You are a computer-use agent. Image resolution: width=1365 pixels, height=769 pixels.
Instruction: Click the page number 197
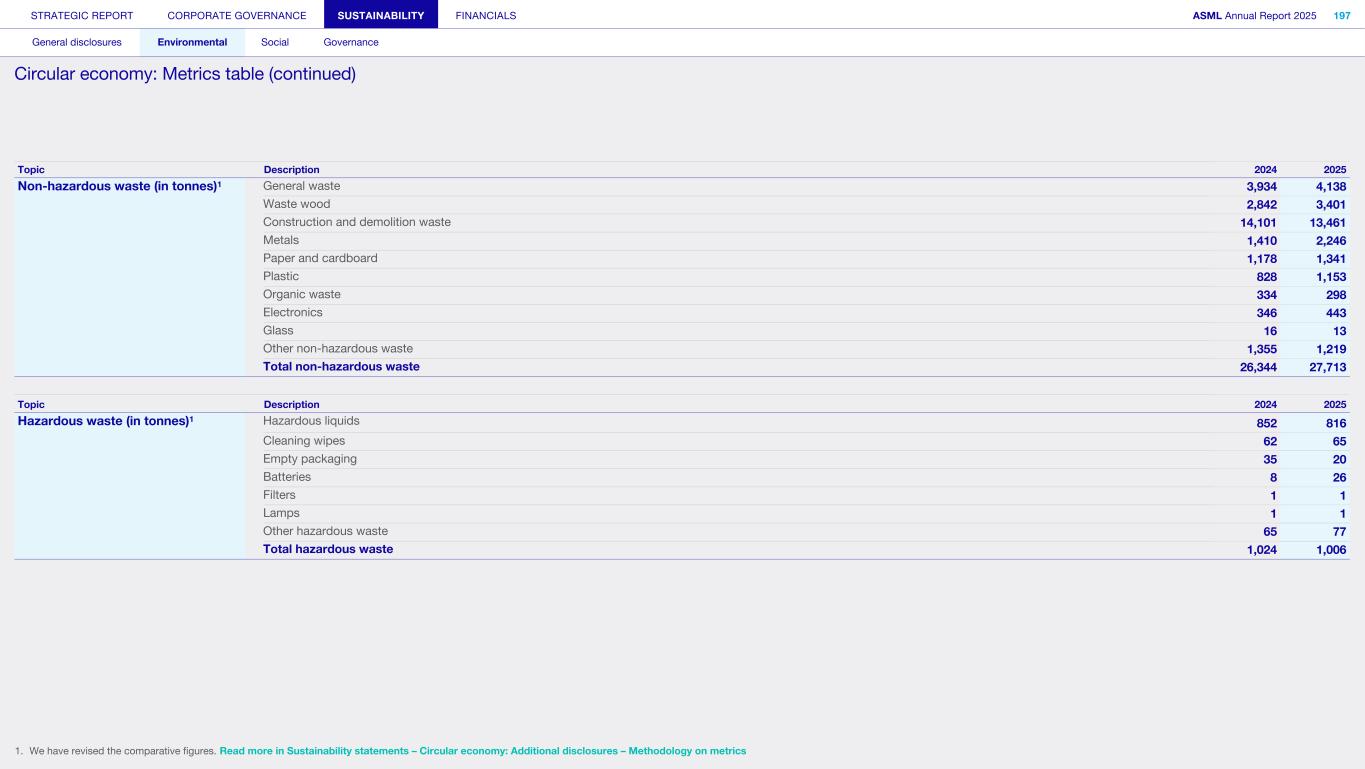pos(1342,15)
